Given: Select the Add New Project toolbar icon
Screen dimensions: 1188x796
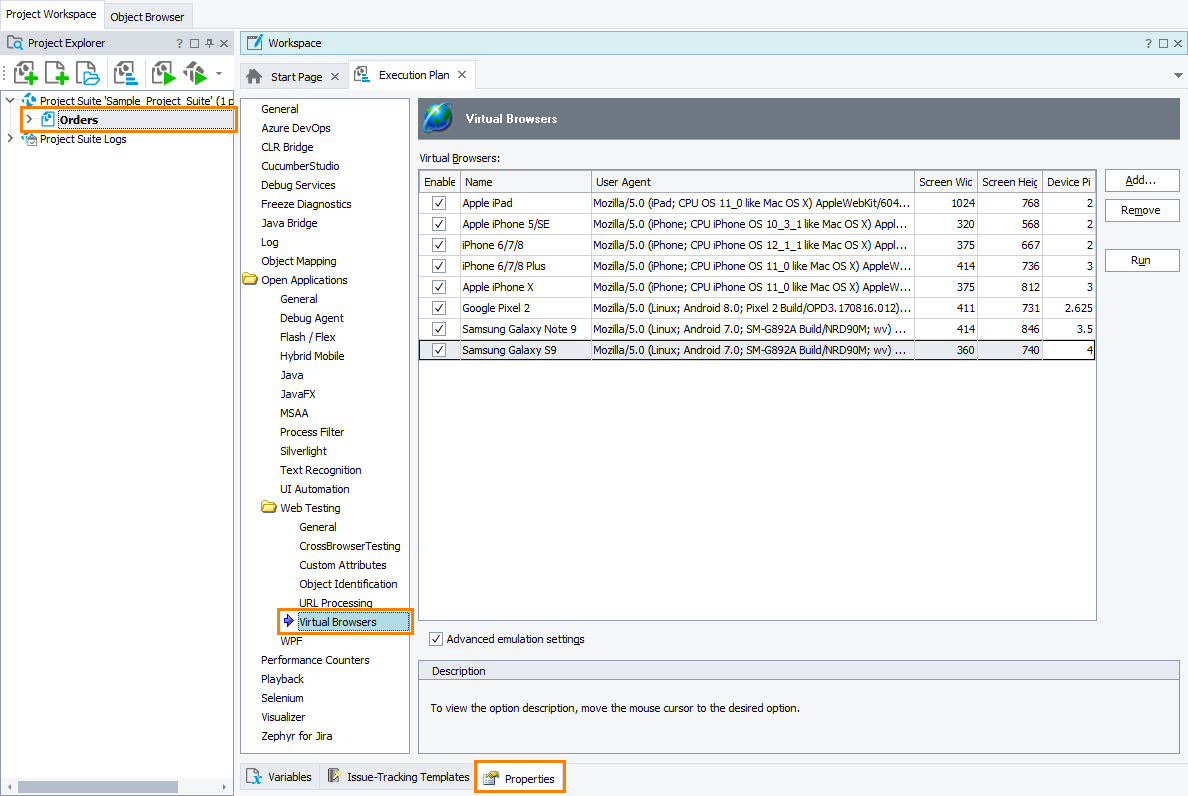Looking at the screenshot, I should [x=25, y=73].
